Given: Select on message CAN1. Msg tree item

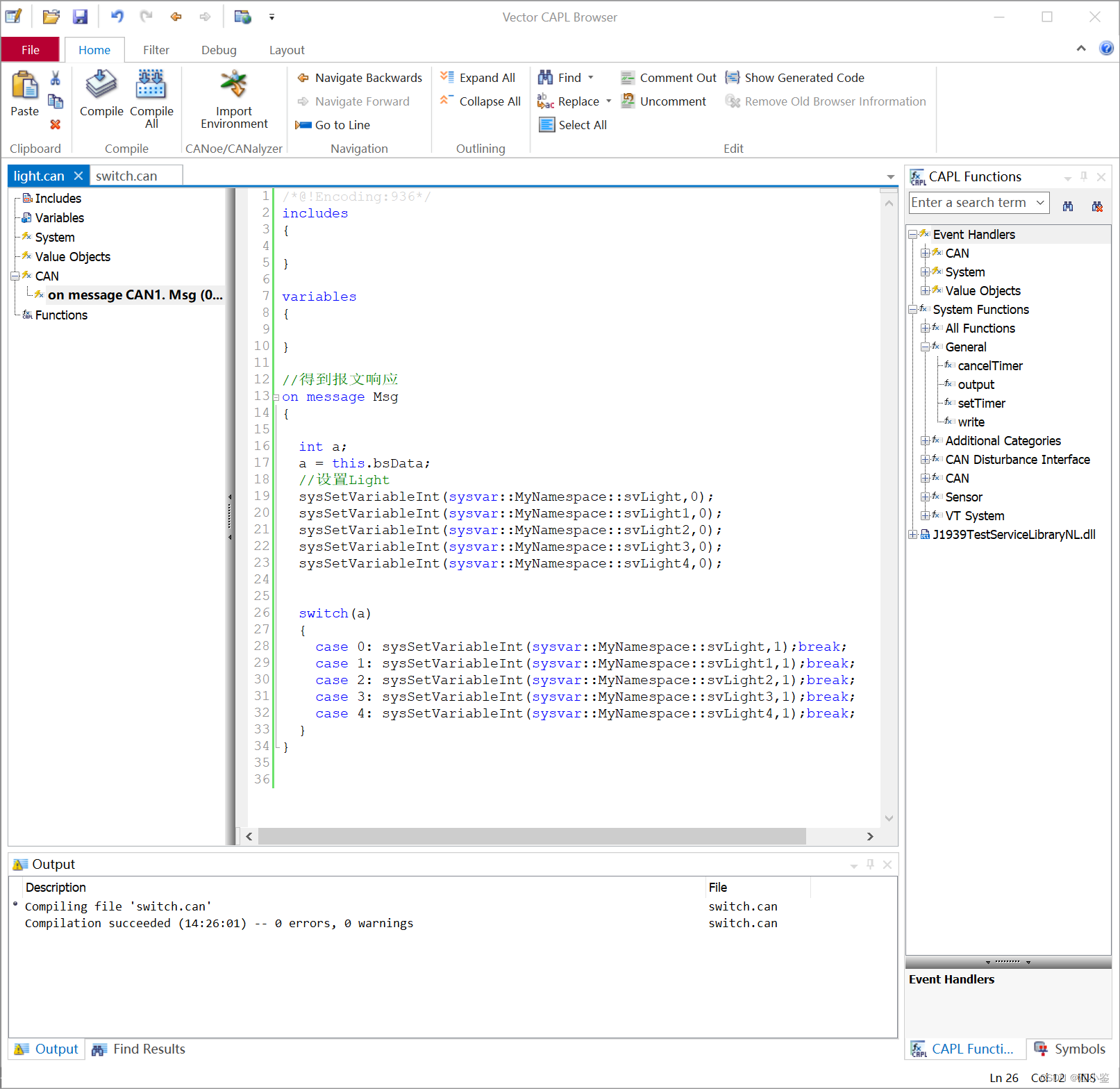Looking at the screenshot, I should (x=135, y=295).
